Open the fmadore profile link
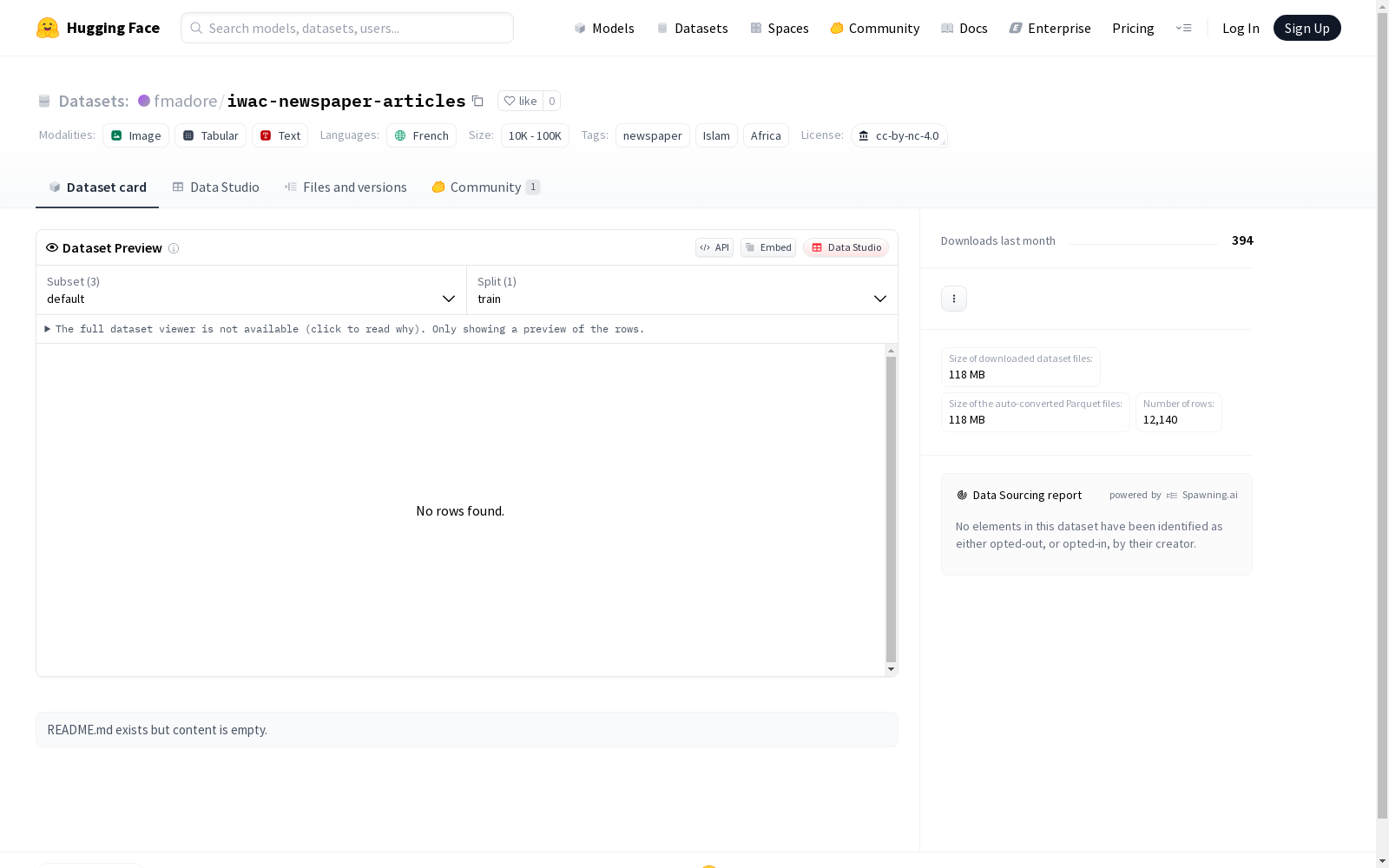 click(x=186, y=101)
